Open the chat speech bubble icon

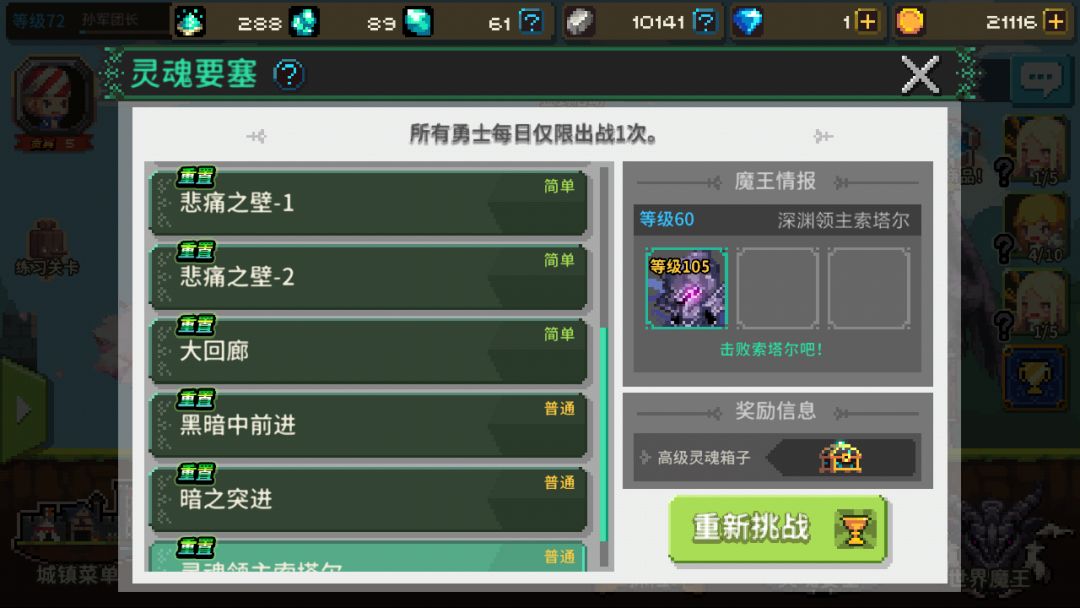pyautogui.click(x=1040, y=78)
